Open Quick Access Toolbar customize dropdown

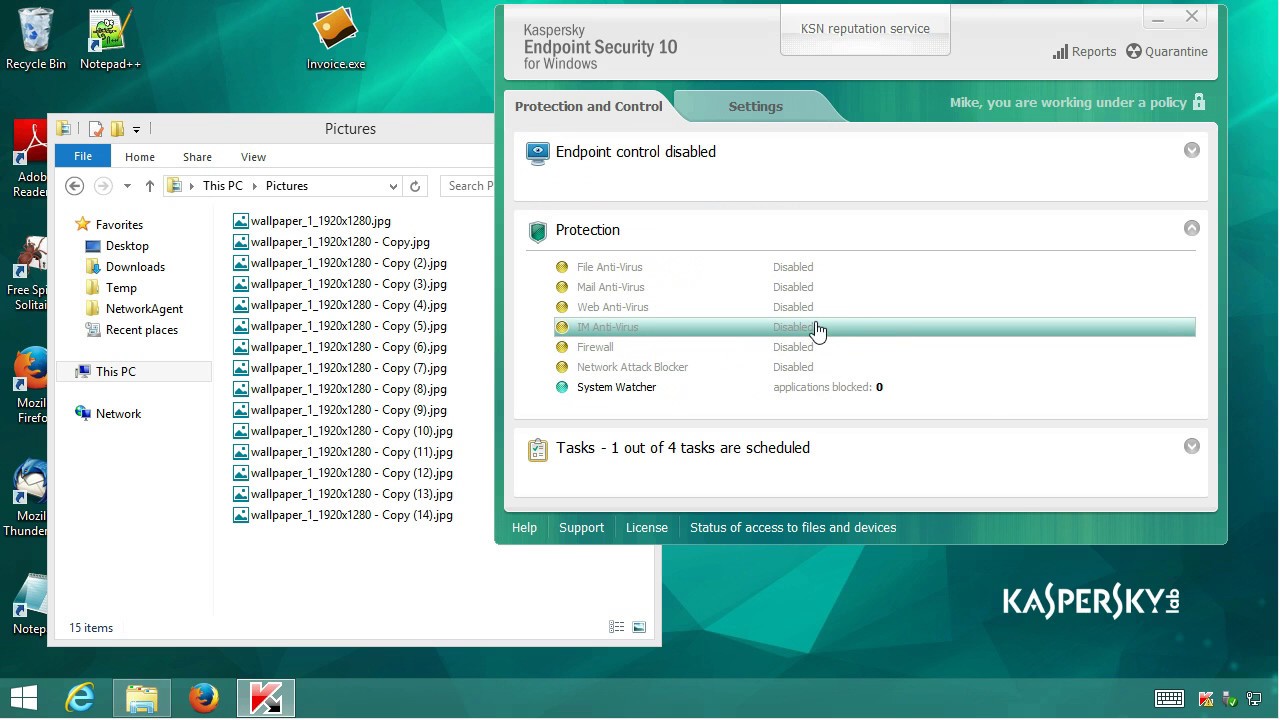tap(136, 129)
